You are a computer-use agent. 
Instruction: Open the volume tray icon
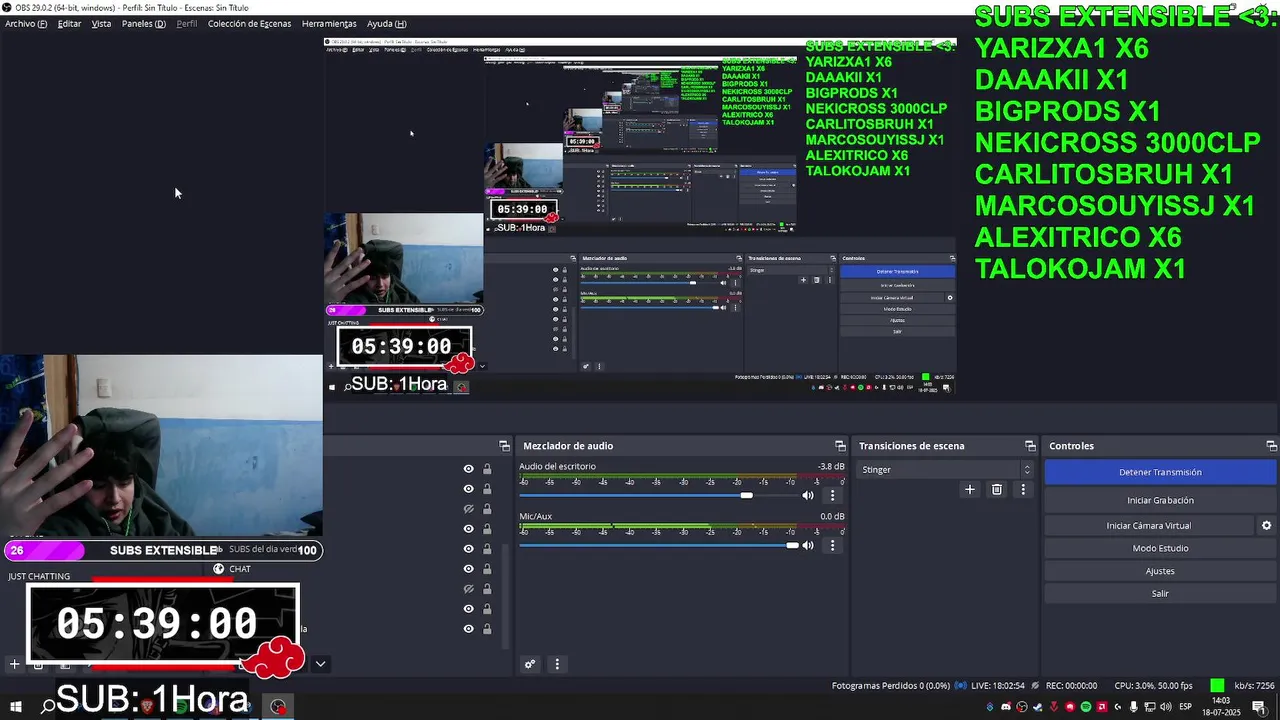pyautogui.click(x=1166, y=708)
